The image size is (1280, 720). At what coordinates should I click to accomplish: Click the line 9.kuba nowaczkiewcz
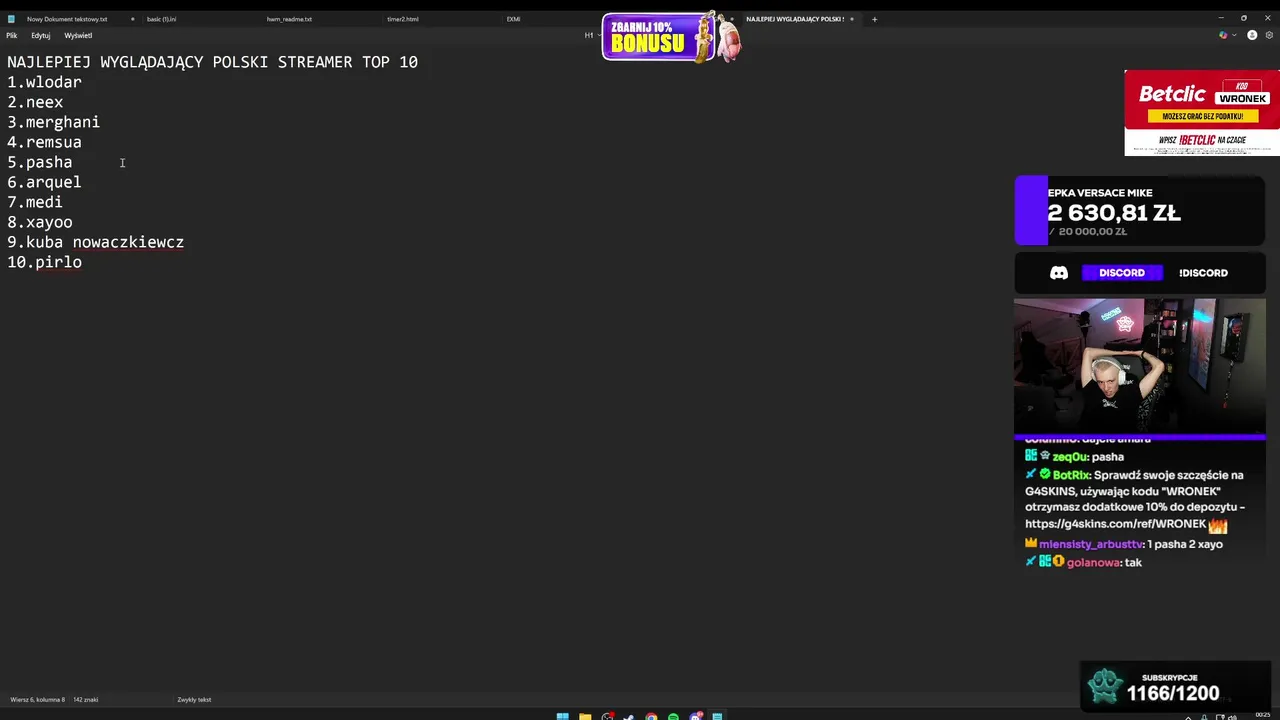[95, 242]
